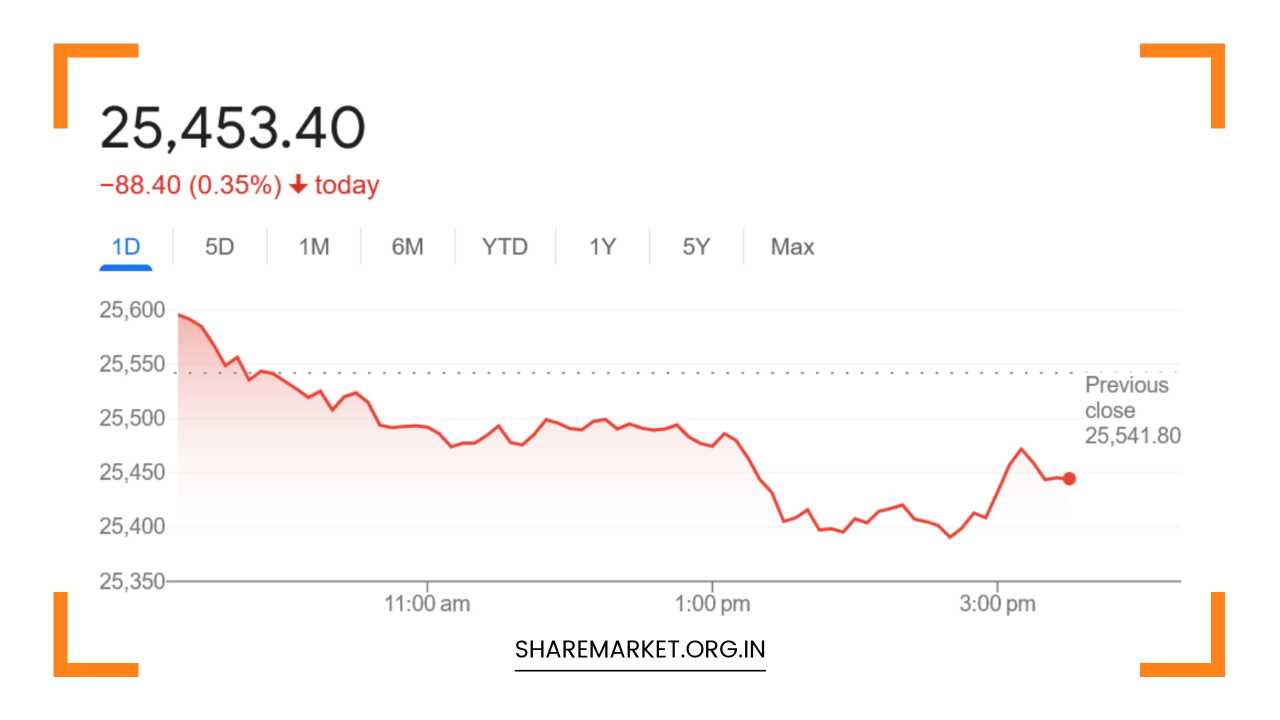1280x720 pixels.
Task: Select the 5Y time range
Action: click(695, 246)
